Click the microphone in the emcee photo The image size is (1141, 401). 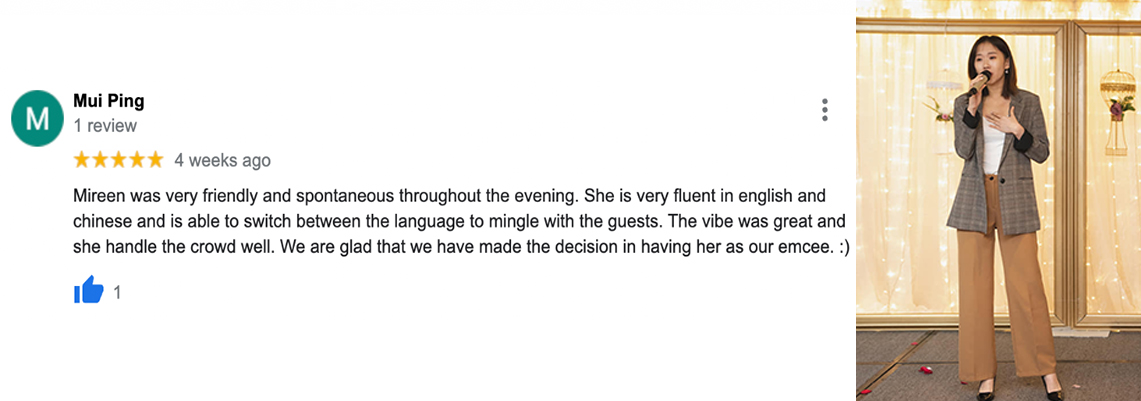(x=977, y=84)
